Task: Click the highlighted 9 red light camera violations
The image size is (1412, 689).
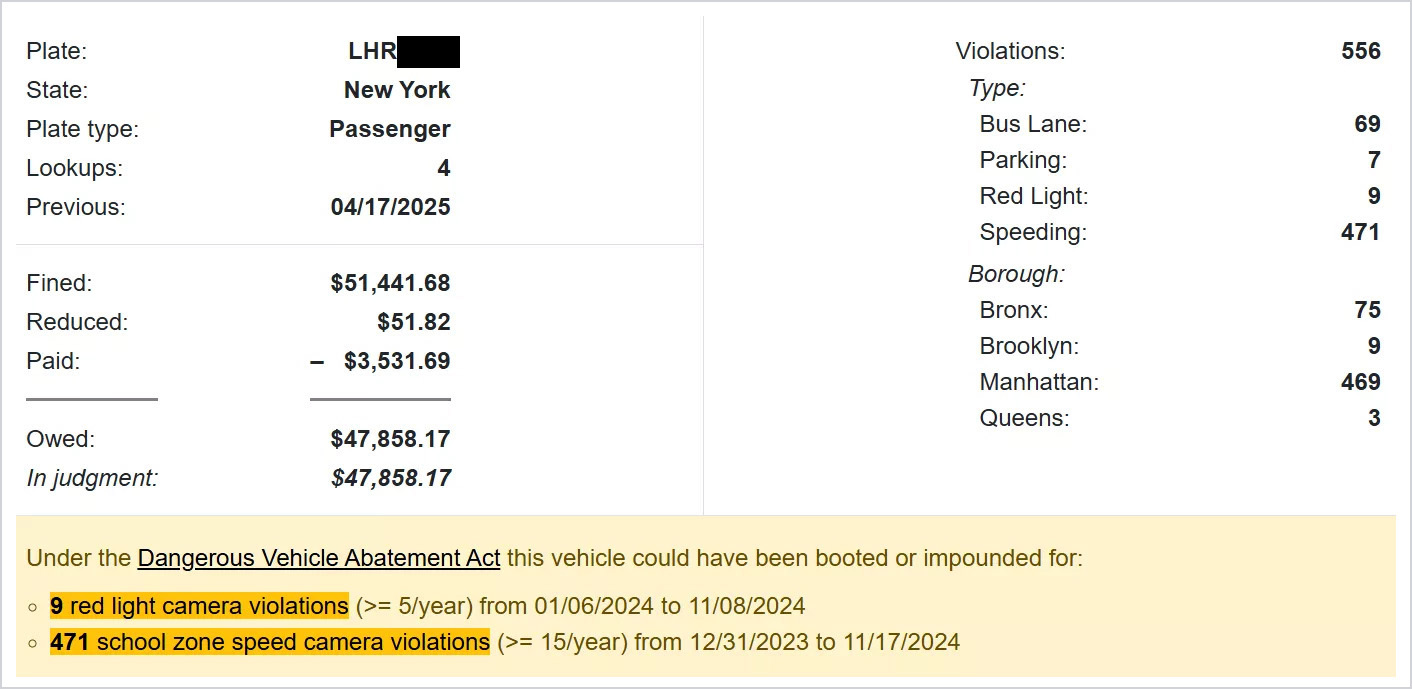Action: 199,606
